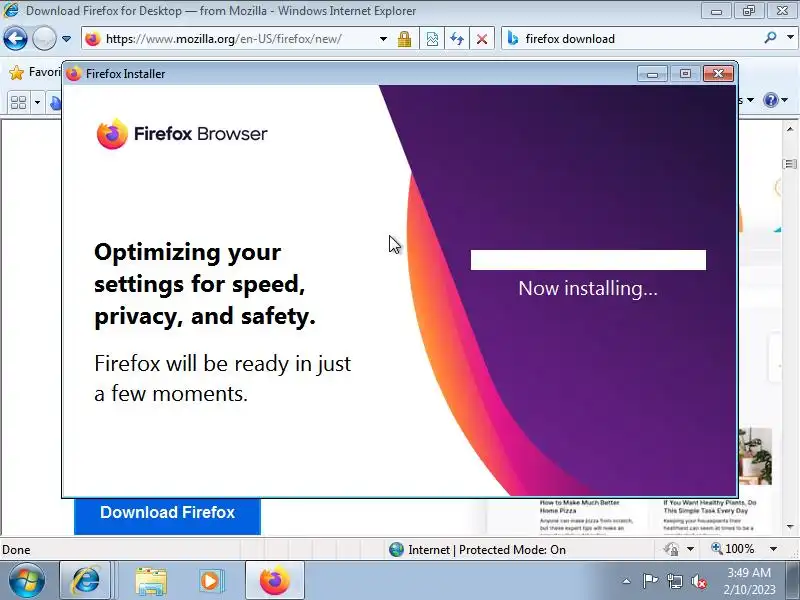This screenshot has width=800, height=600.
Task: Click the installation progress bar
Action: coord(588,260)
